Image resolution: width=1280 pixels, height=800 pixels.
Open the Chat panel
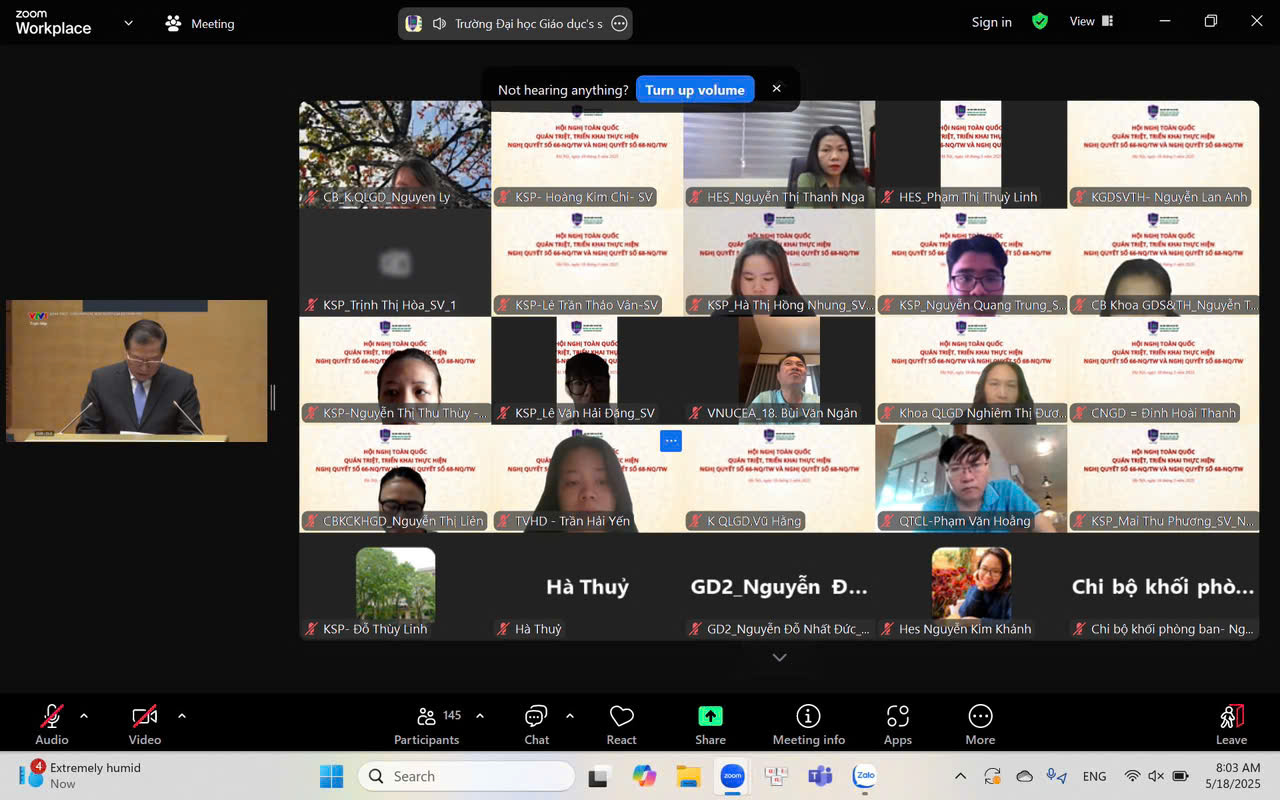(536, 724)
